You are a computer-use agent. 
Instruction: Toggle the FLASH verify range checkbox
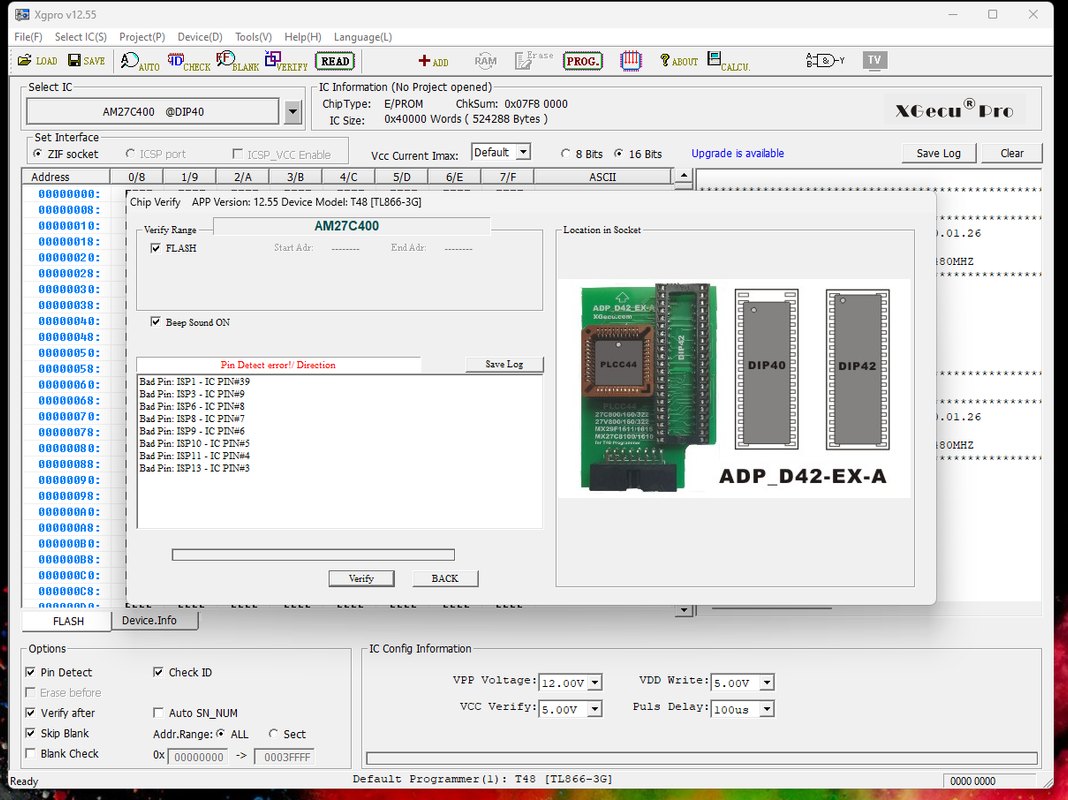tap(155, 249)
